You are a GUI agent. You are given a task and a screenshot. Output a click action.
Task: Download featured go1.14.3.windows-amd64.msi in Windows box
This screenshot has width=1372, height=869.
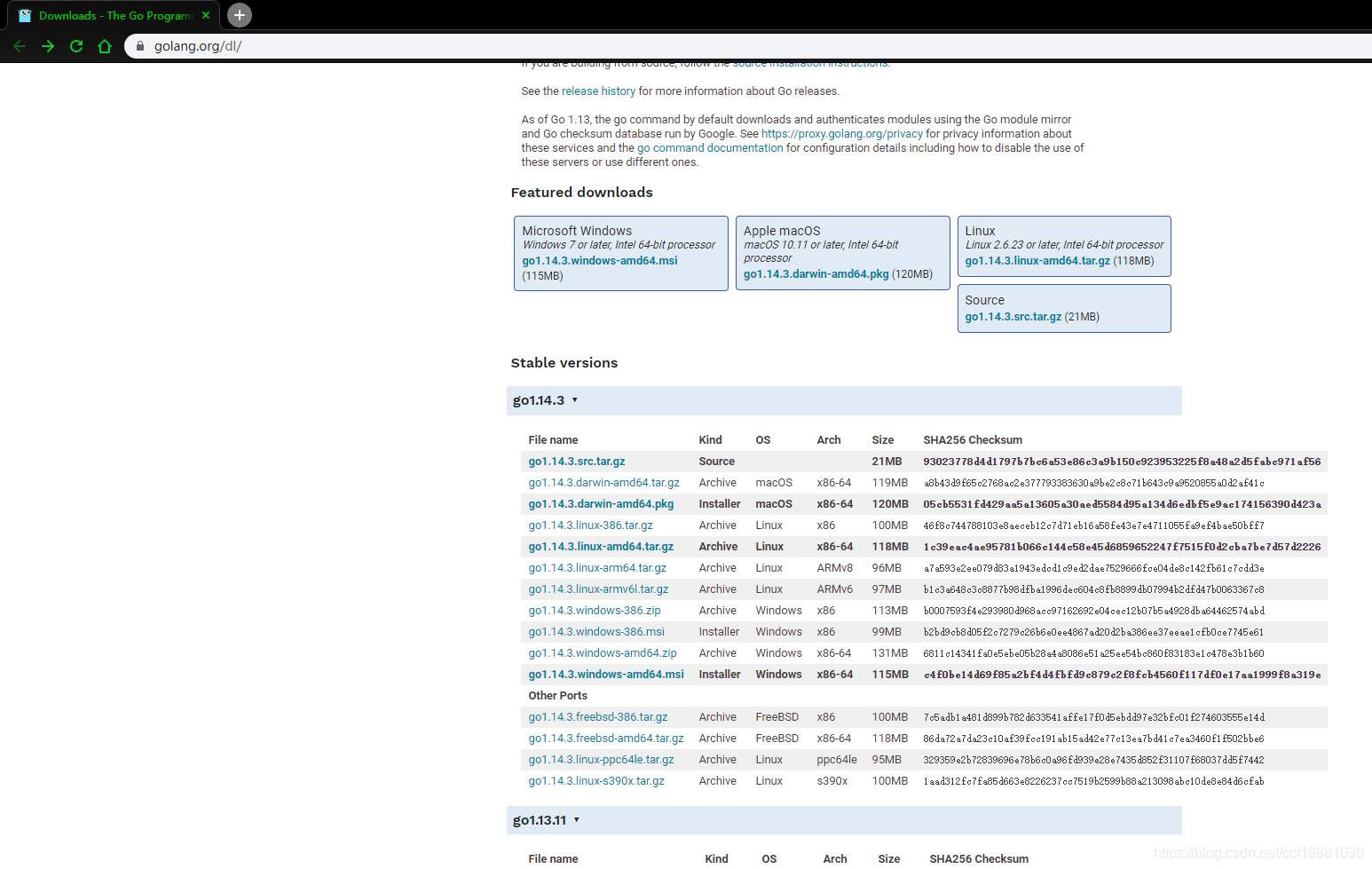click(600, 261)
